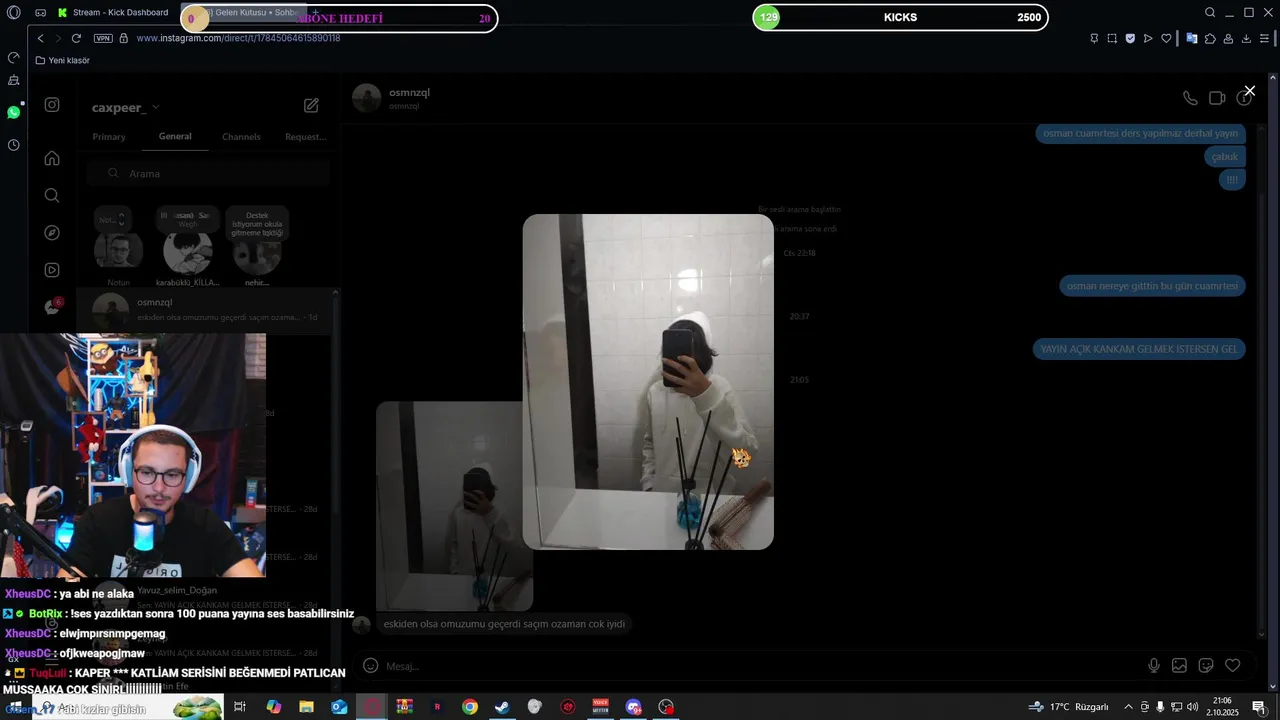Go back in the browser
This screenshot has width=1280, height=720.
(x=40, y=38)
